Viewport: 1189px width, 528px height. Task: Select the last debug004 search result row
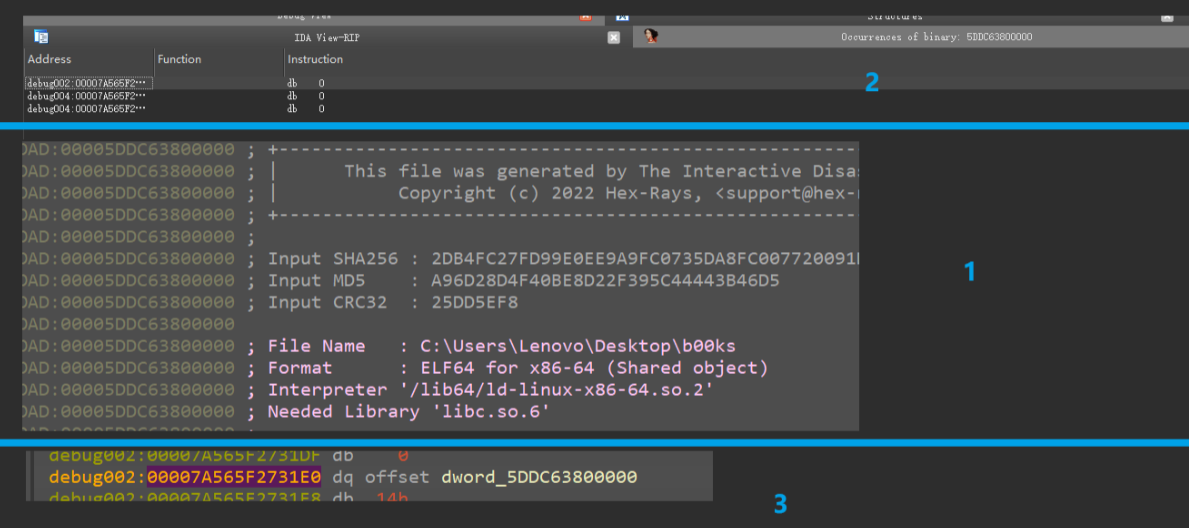click(177, 109)
